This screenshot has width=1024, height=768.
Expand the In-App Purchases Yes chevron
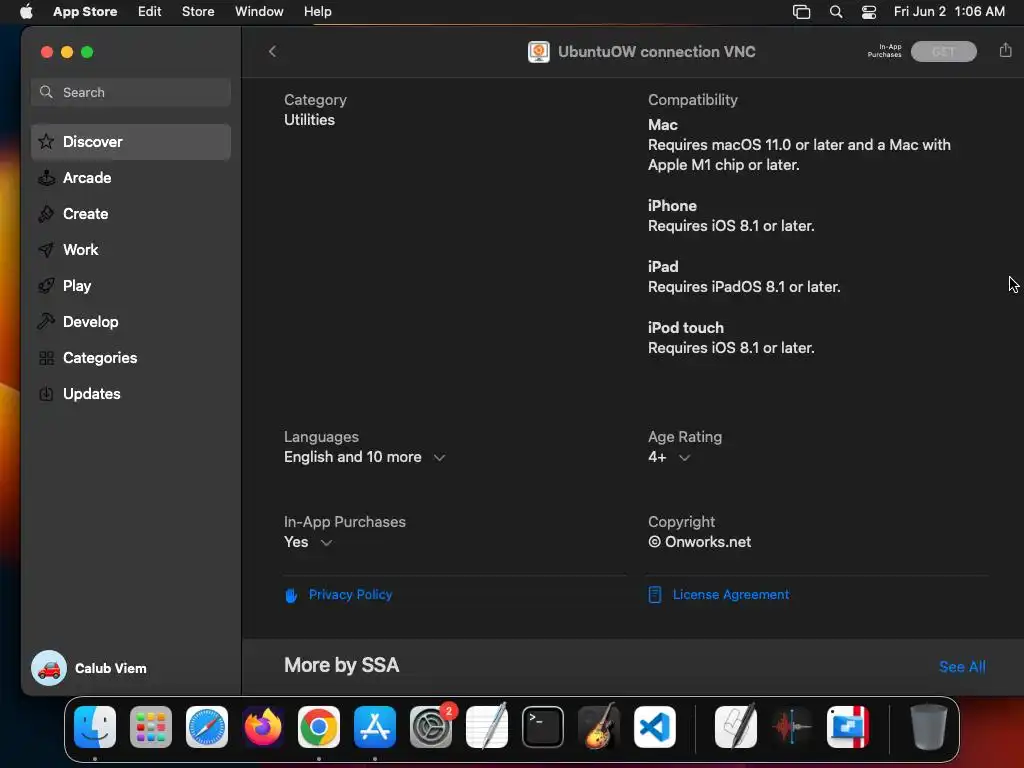tap(327, 543)
